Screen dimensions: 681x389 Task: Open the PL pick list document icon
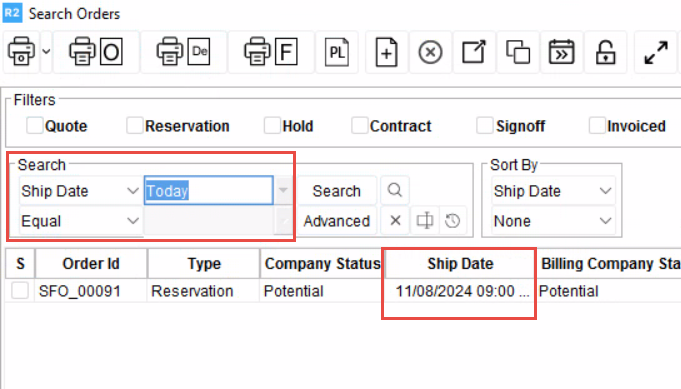pos(337,52)
